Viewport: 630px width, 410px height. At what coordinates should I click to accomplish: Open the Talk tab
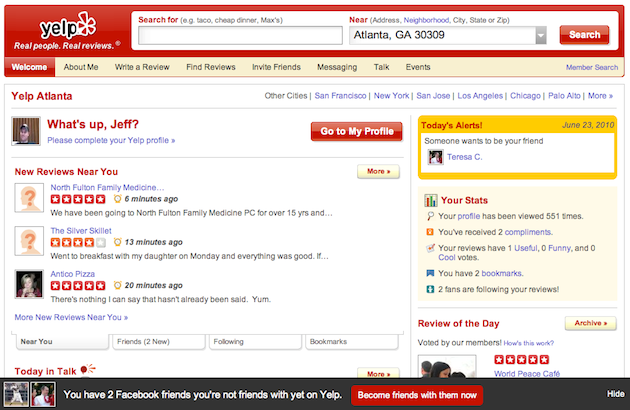381,67
